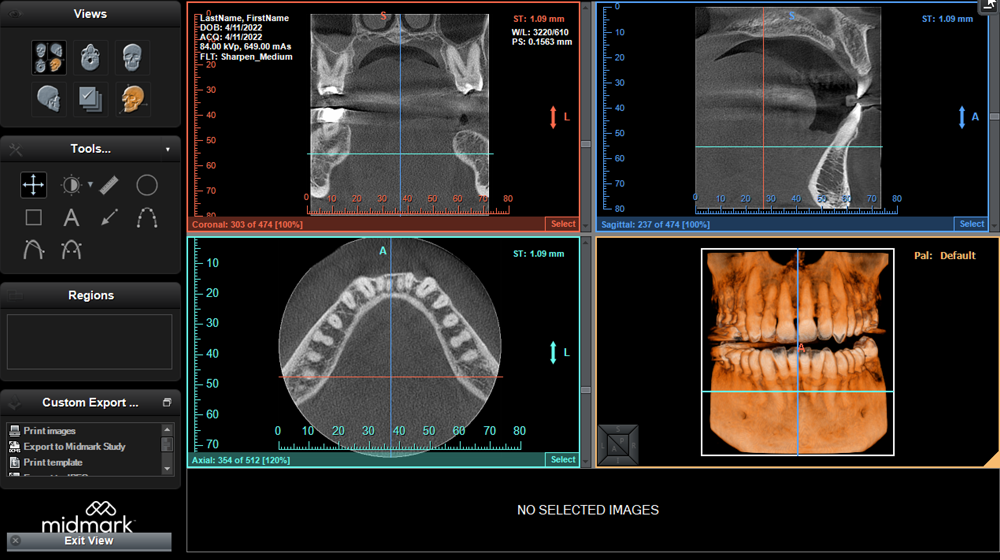Select the arch with tangent line tool

(x=33, y=249)
